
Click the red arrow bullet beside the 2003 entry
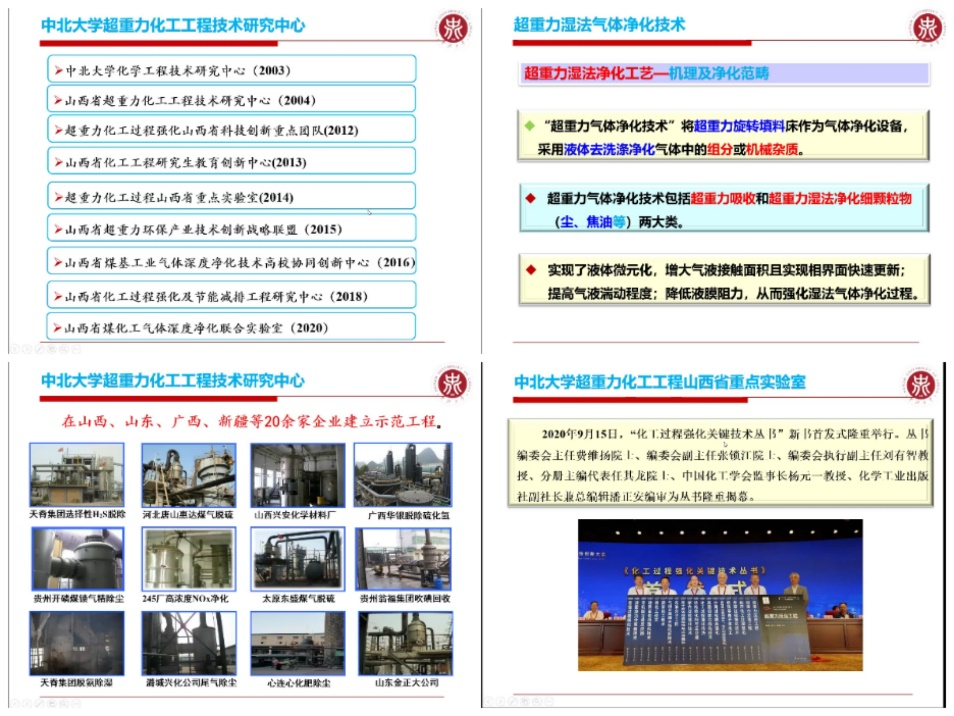[58, 70]
